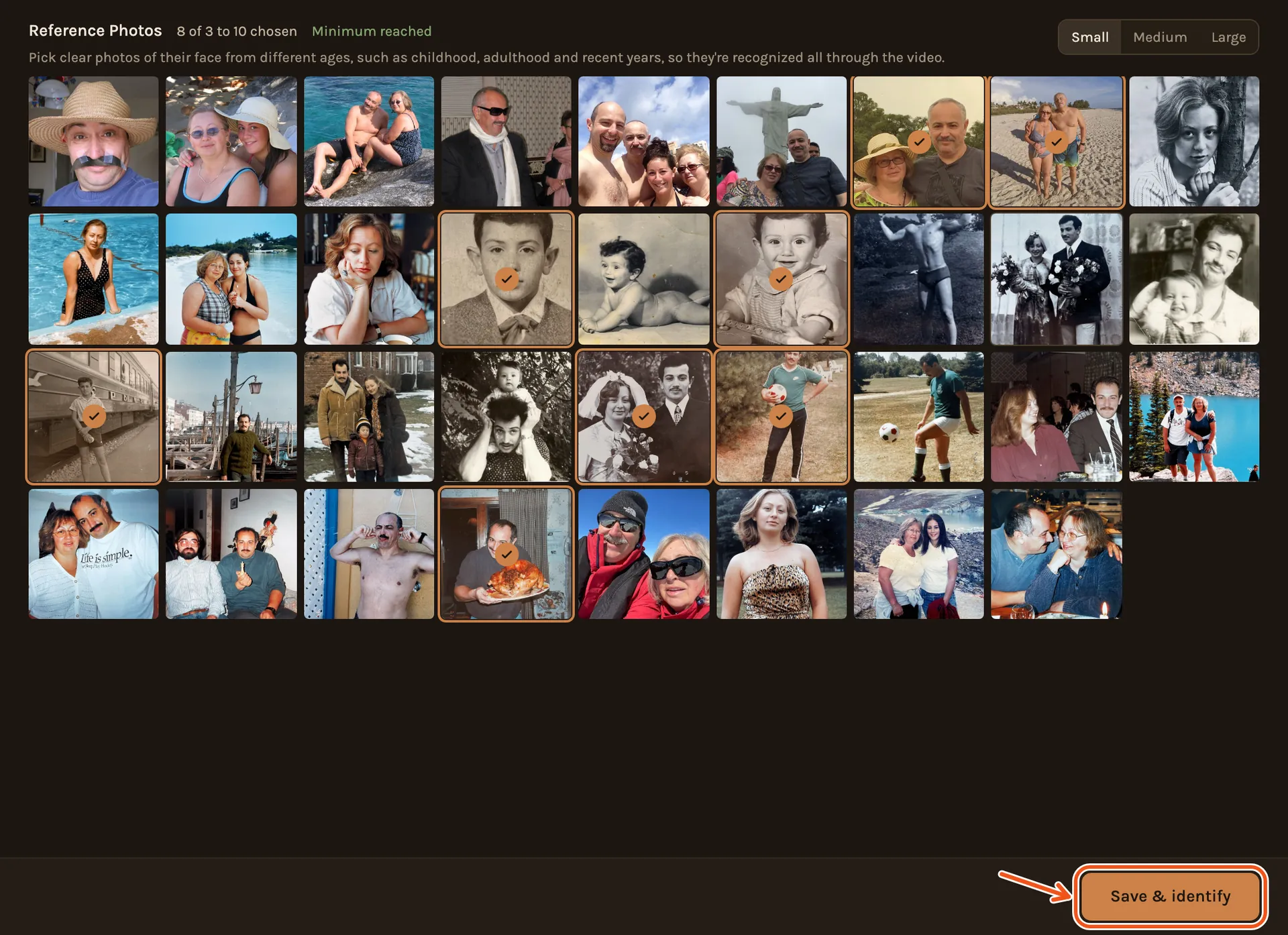Select the man with fake tape mustache photo
This screenshot has width=1288, height=935.
(94, 142)
